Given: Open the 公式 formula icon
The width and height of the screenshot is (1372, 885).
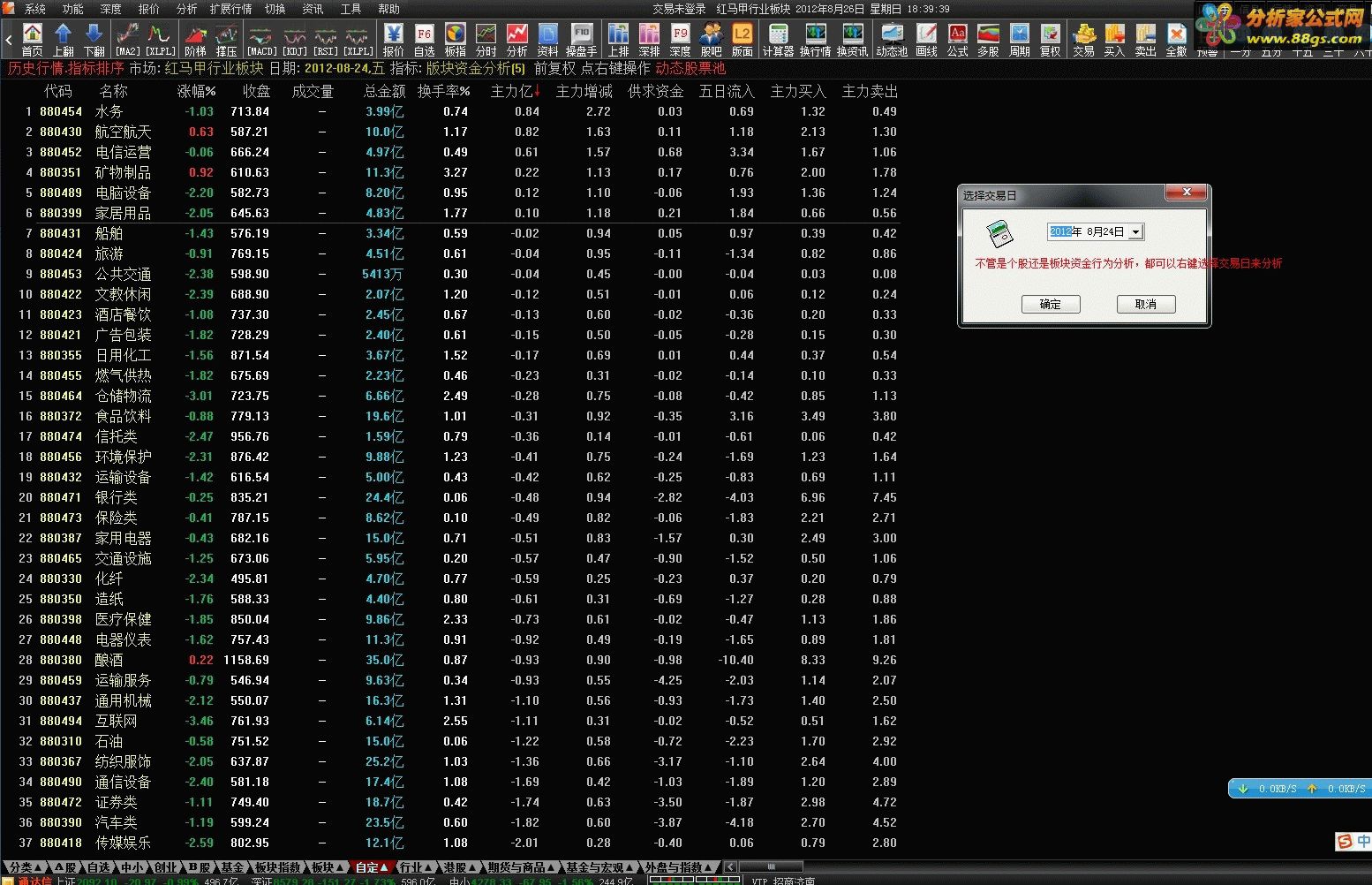Looking at the screenshot, I should coord(958,40).
